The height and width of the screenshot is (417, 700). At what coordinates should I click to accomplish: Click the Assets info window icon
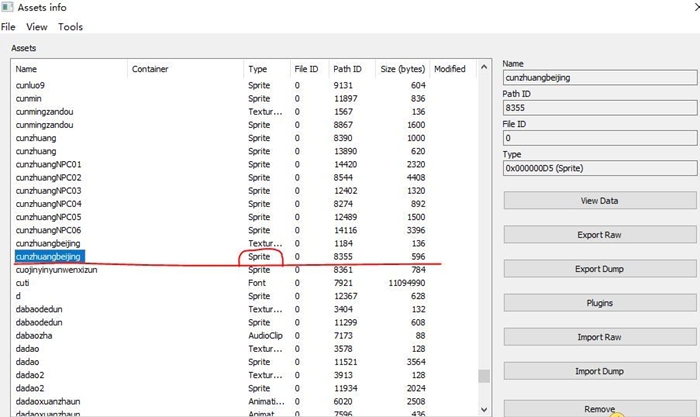click(x=8, y=8)
